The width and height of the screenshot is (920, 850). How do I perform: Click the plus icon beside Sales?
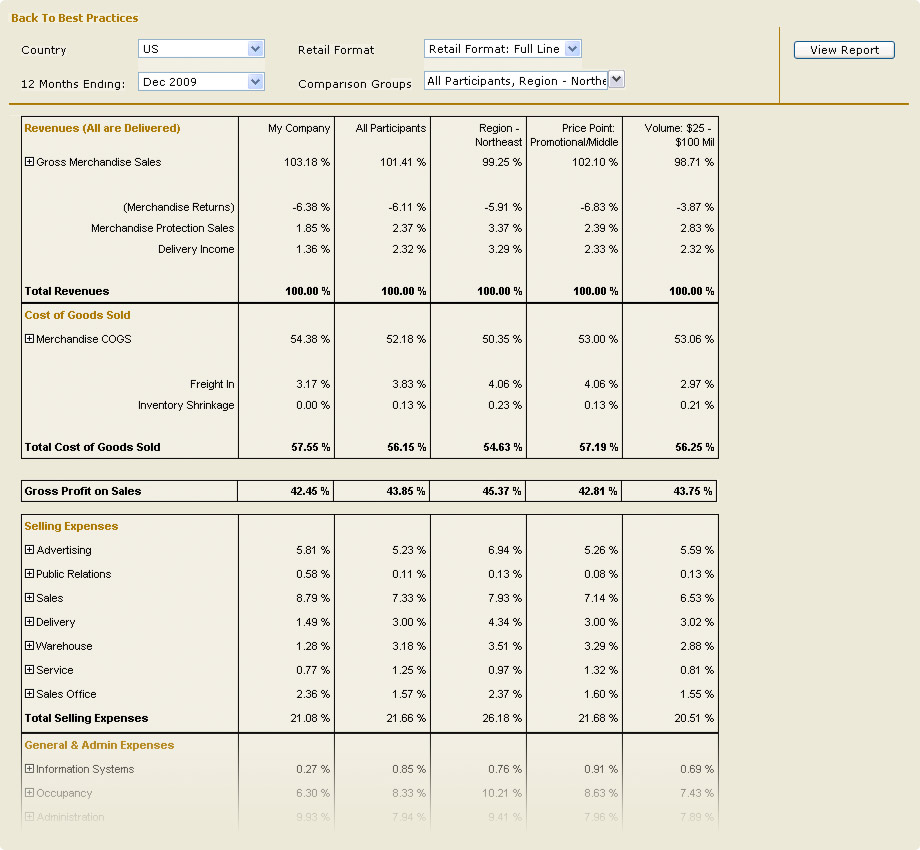click(30, 598)
